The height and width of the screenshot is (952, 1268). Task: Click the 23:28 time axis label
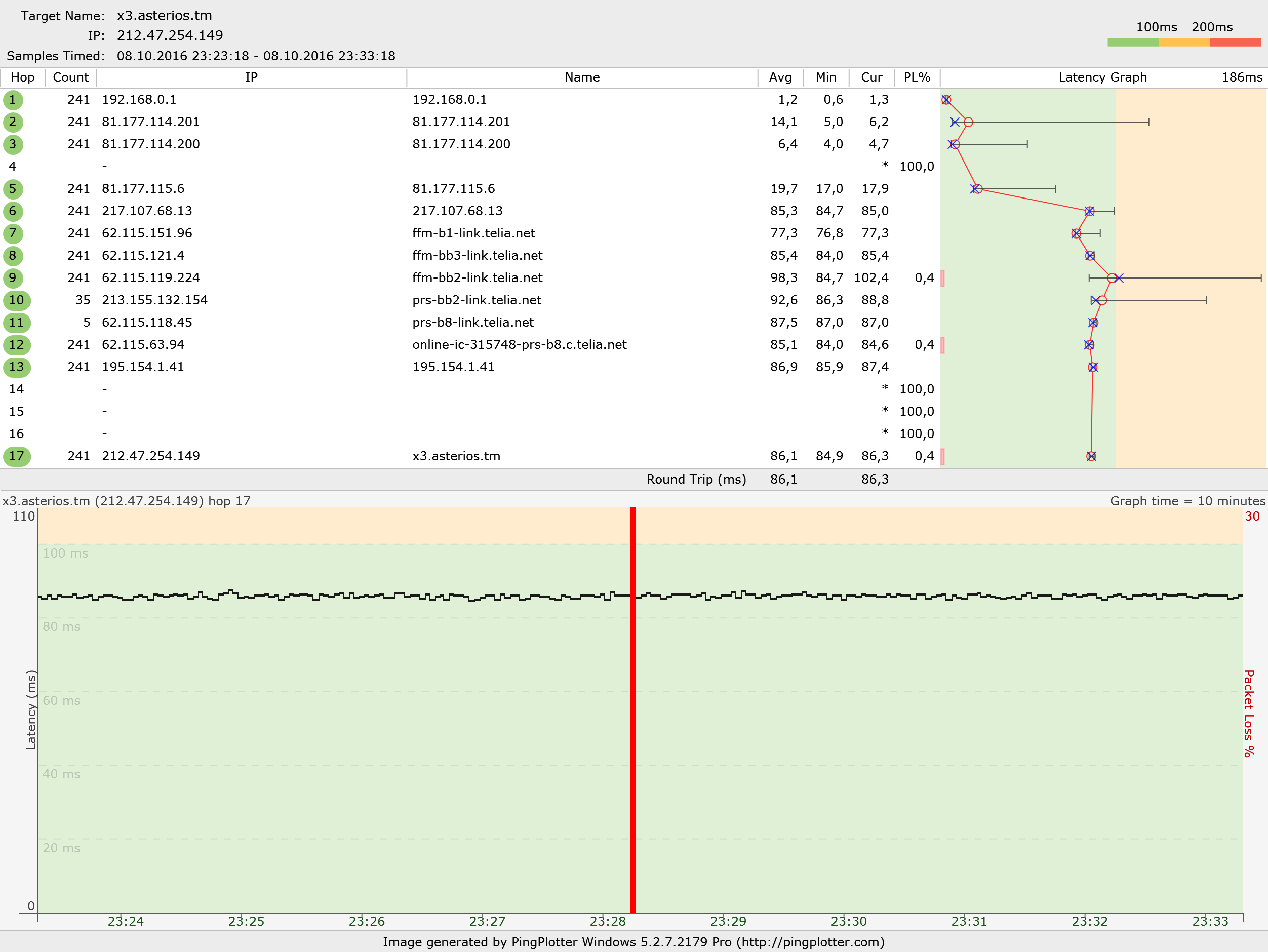608,922
